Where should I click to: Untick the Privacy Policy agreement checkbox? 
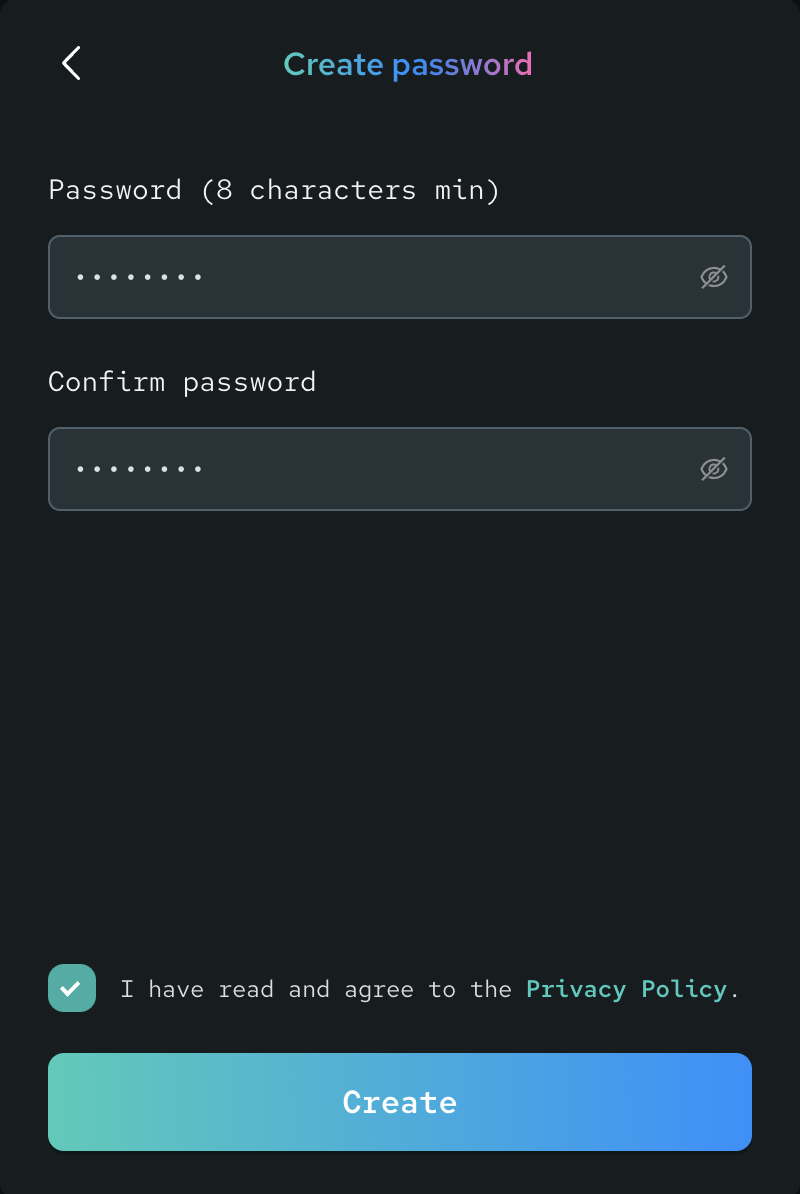(72, 988)
